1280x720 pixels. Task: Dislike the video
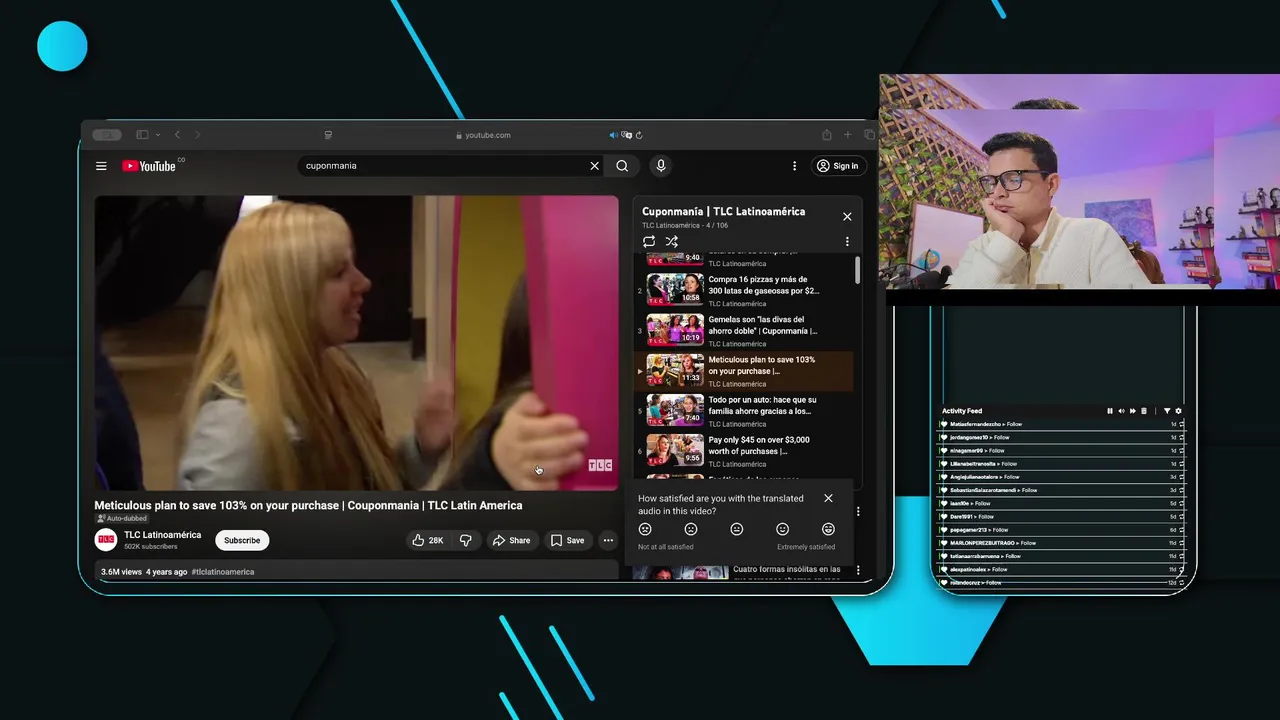tap(465, 540)
